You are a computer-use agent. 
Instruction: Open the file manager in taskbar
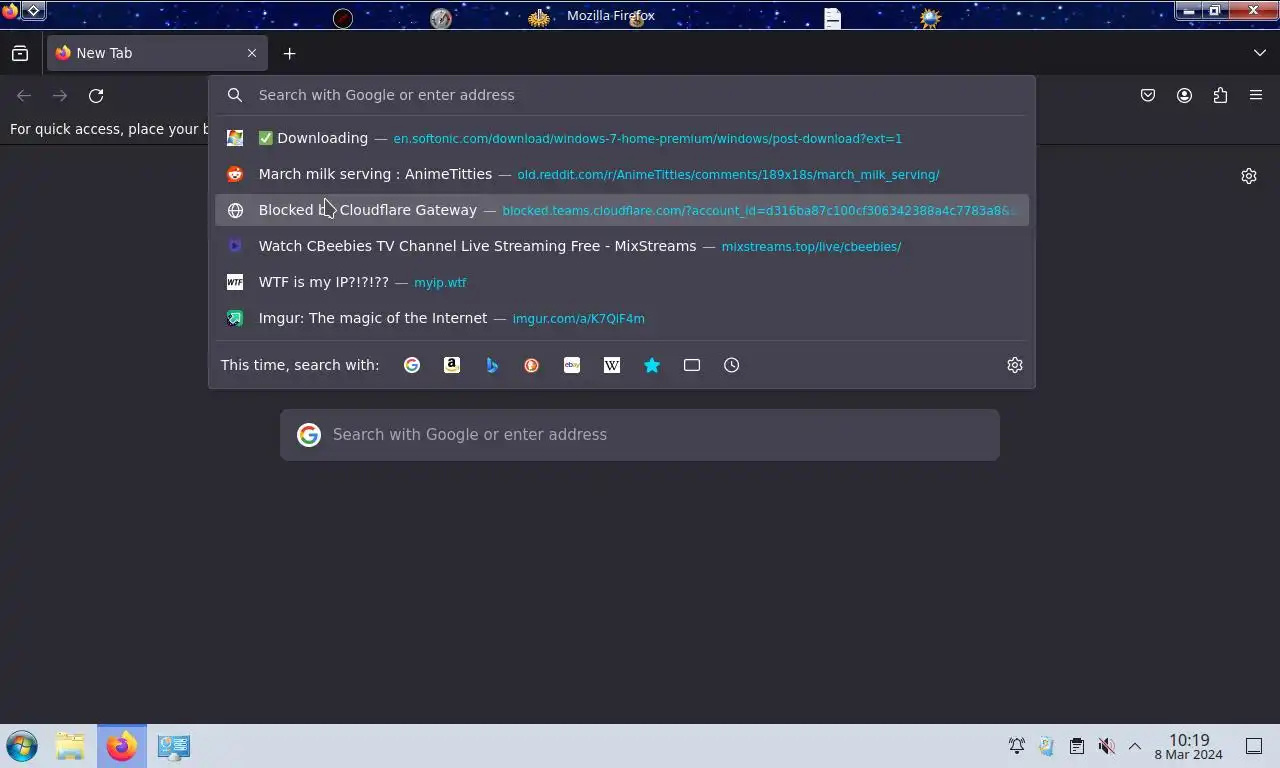coord(70,746)
